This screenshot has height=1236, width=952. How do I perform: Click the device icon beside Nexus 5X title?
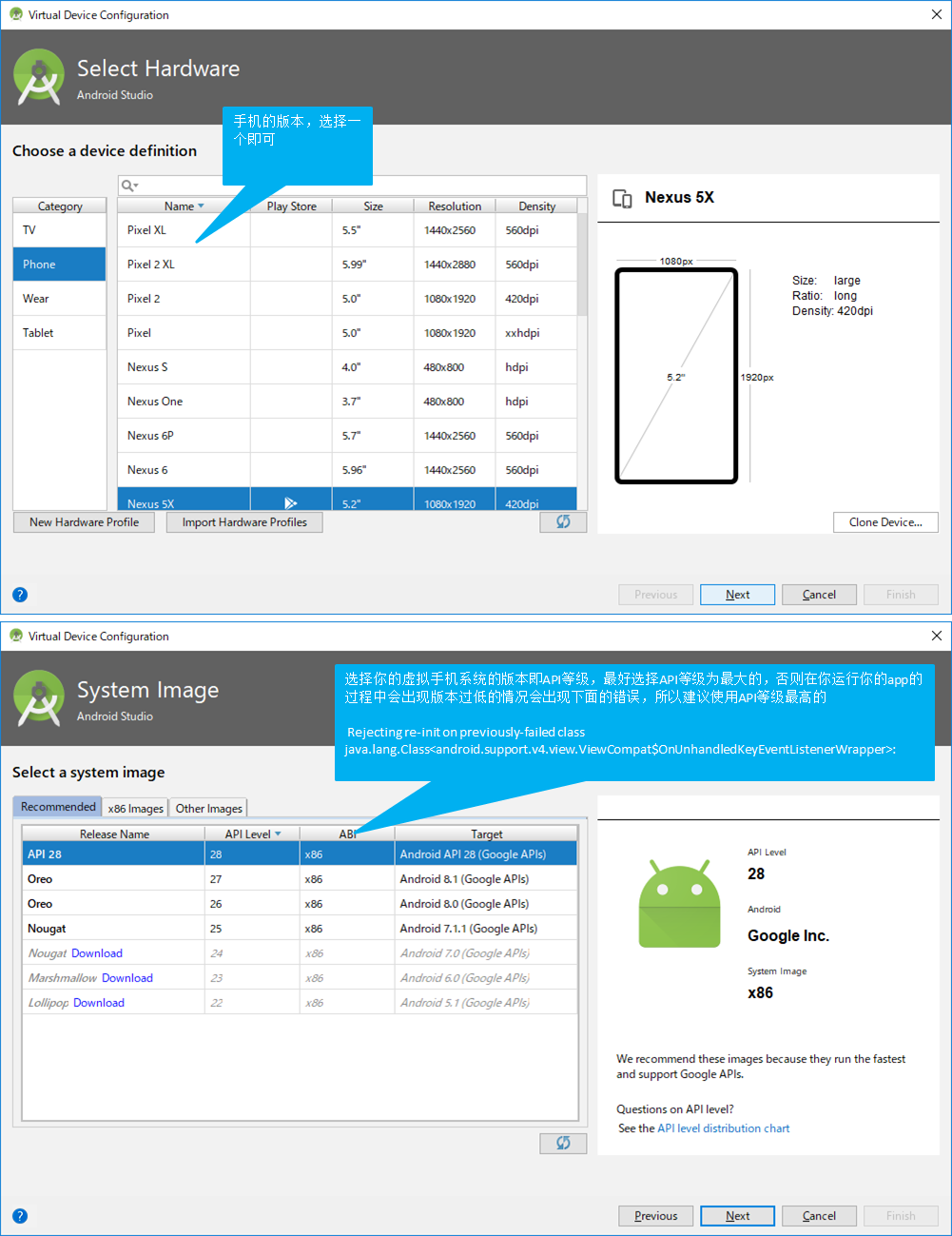pyautogui.click(x=622, y=198)
